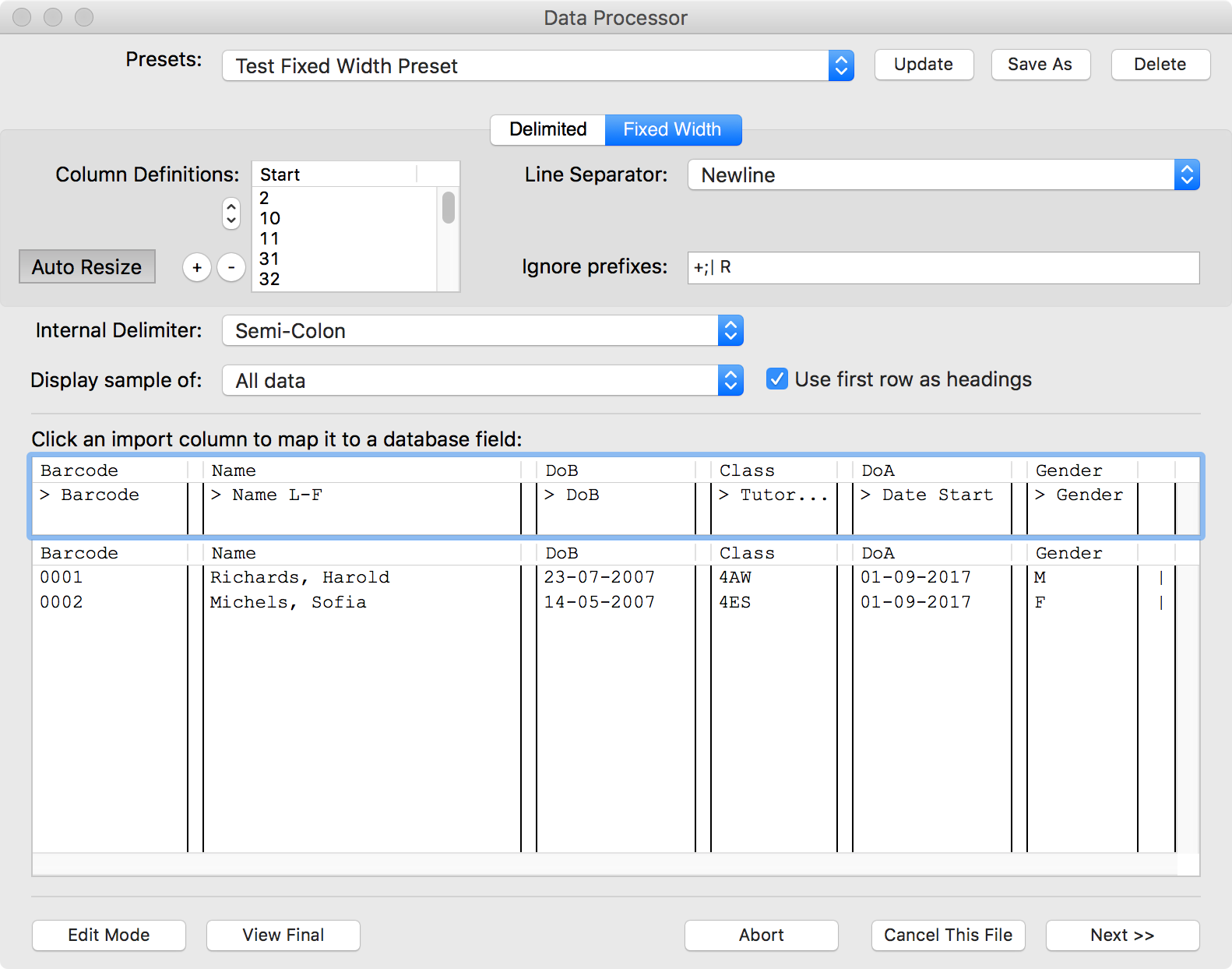
Task: Click the column definition stepper arrows
Action: tap(231, 213)
